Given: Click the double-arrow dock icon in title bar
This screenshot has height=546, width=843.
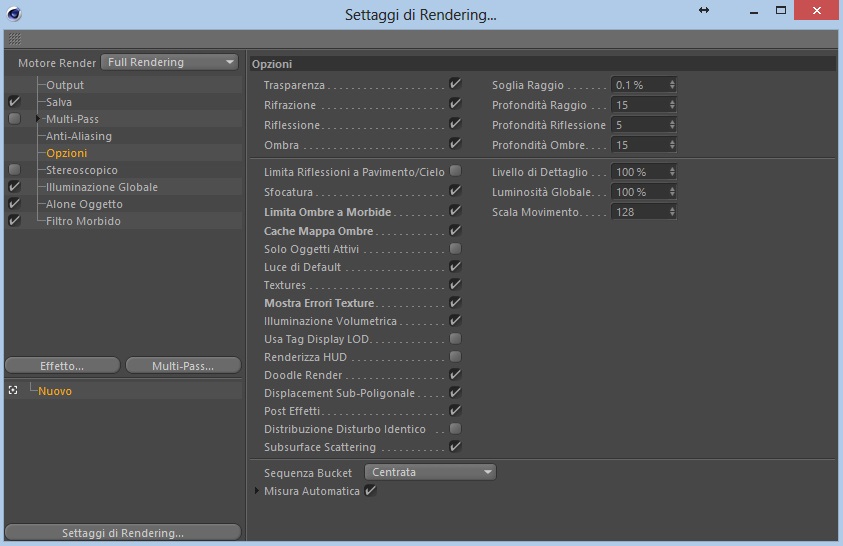Looking at the screenshot, I should pos(704,10).
